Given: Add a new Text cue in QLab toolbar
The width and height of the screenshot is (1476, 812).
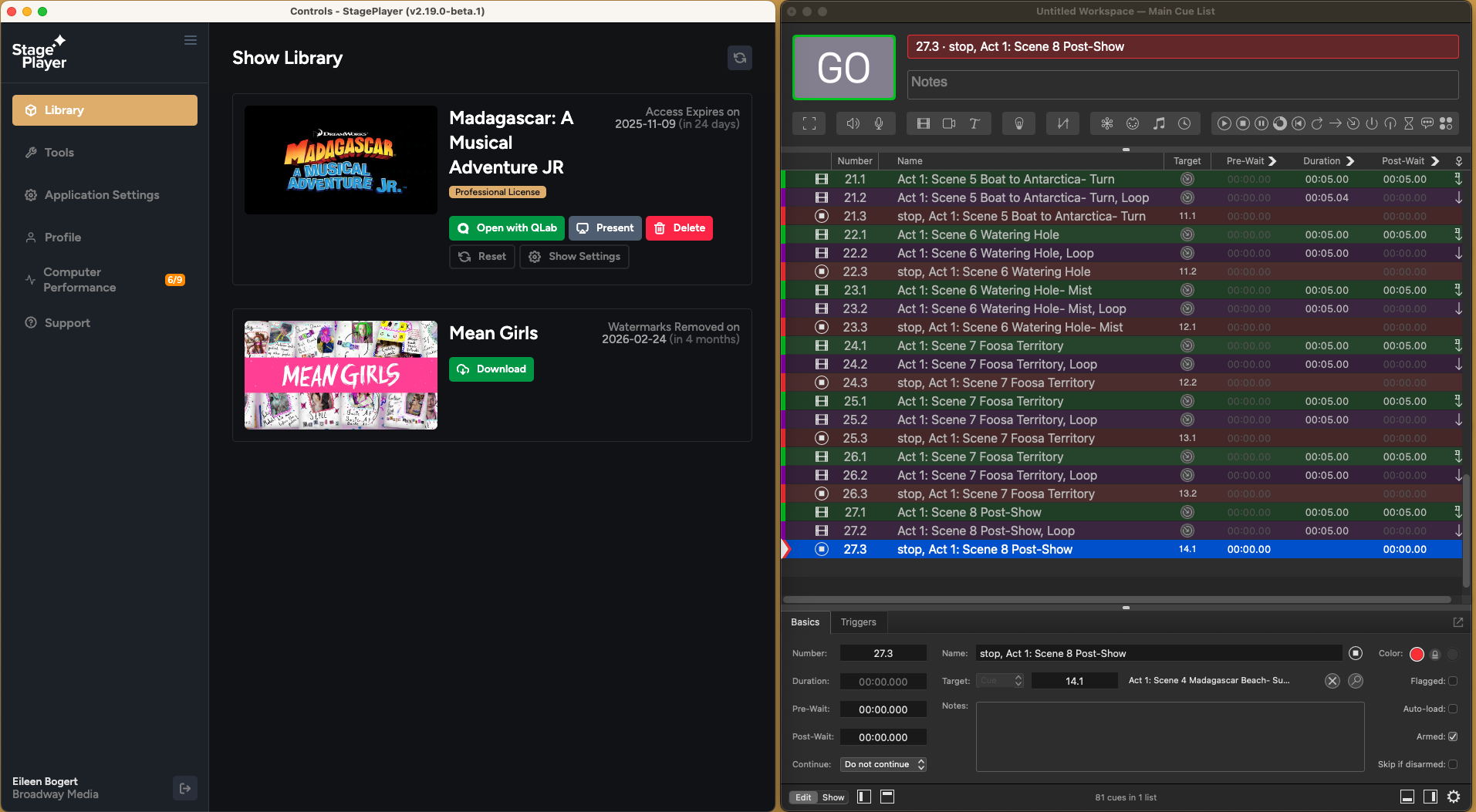Looking at the screenshot, I should tap(974, 123).
